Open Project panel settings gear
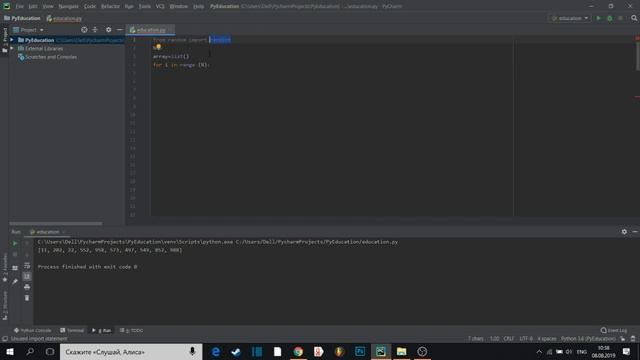This screenshot has width=640, height=360. (109, 30)
